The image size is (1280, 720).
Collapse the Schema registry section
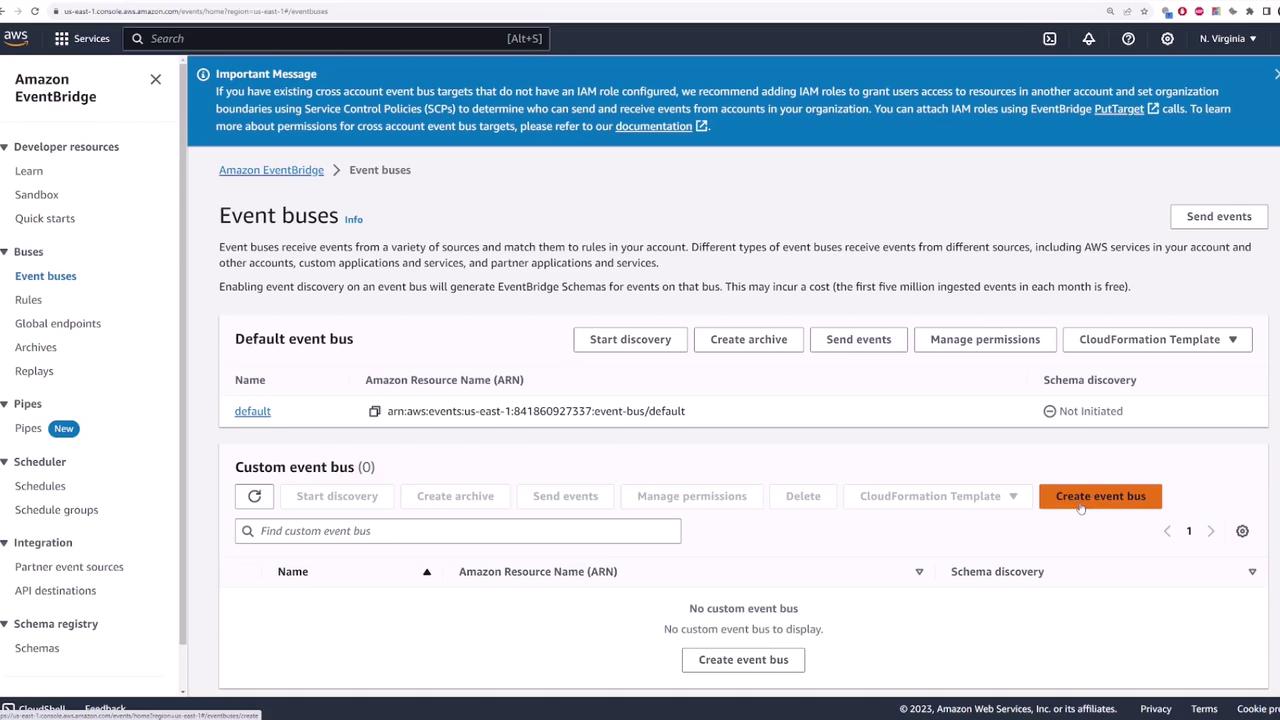(x=5, y=624)
